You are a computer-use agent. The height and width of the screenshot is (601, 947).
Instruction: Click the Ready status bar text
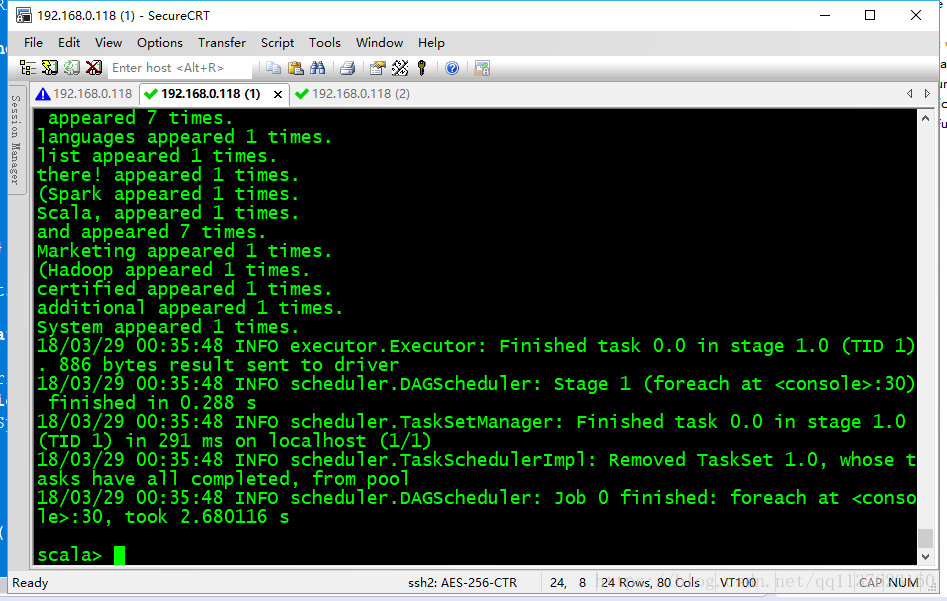pyautogui.click(x=30, y=583)
